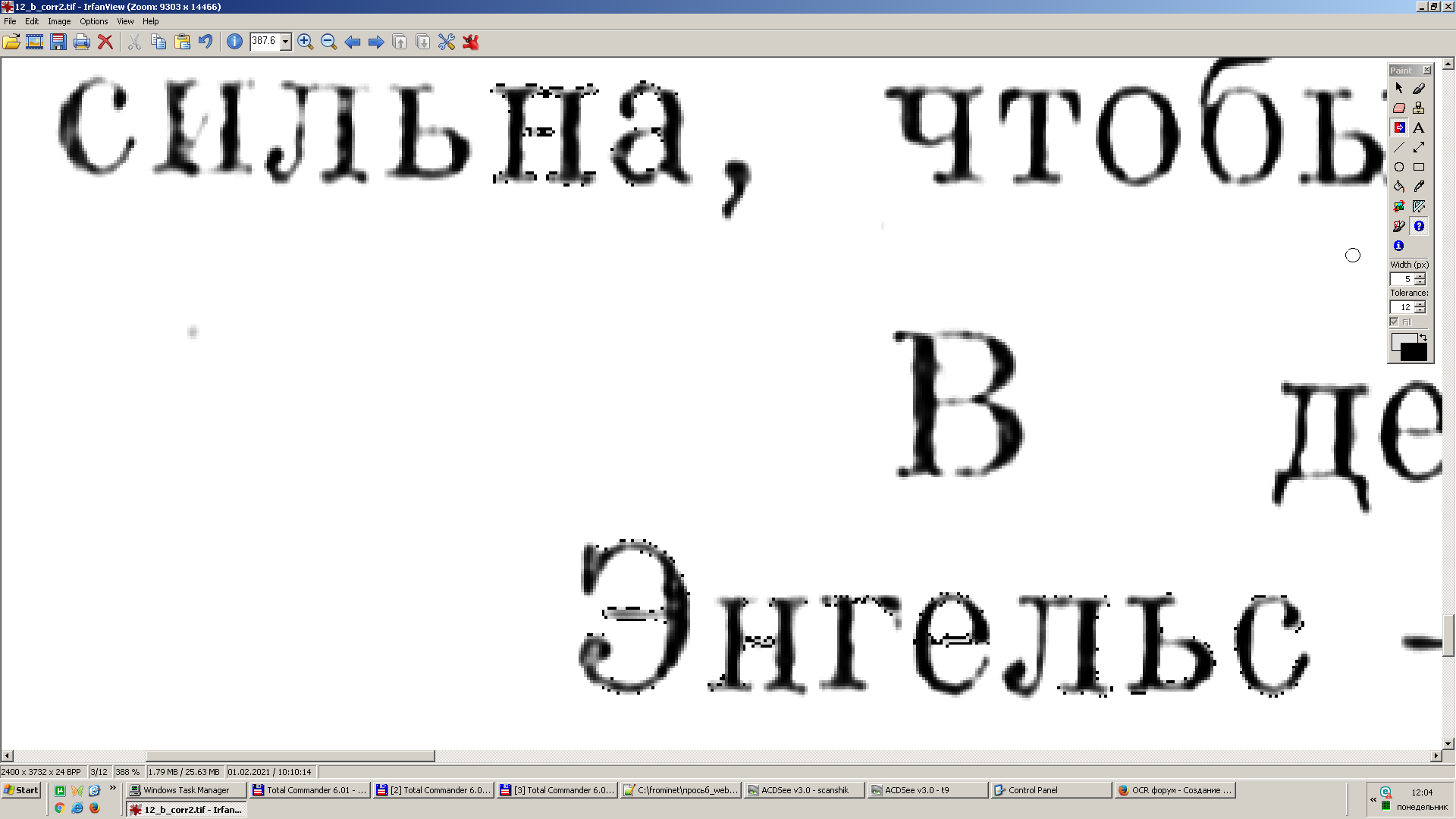Zoom out with the minus magnifier

coord(329,42)
